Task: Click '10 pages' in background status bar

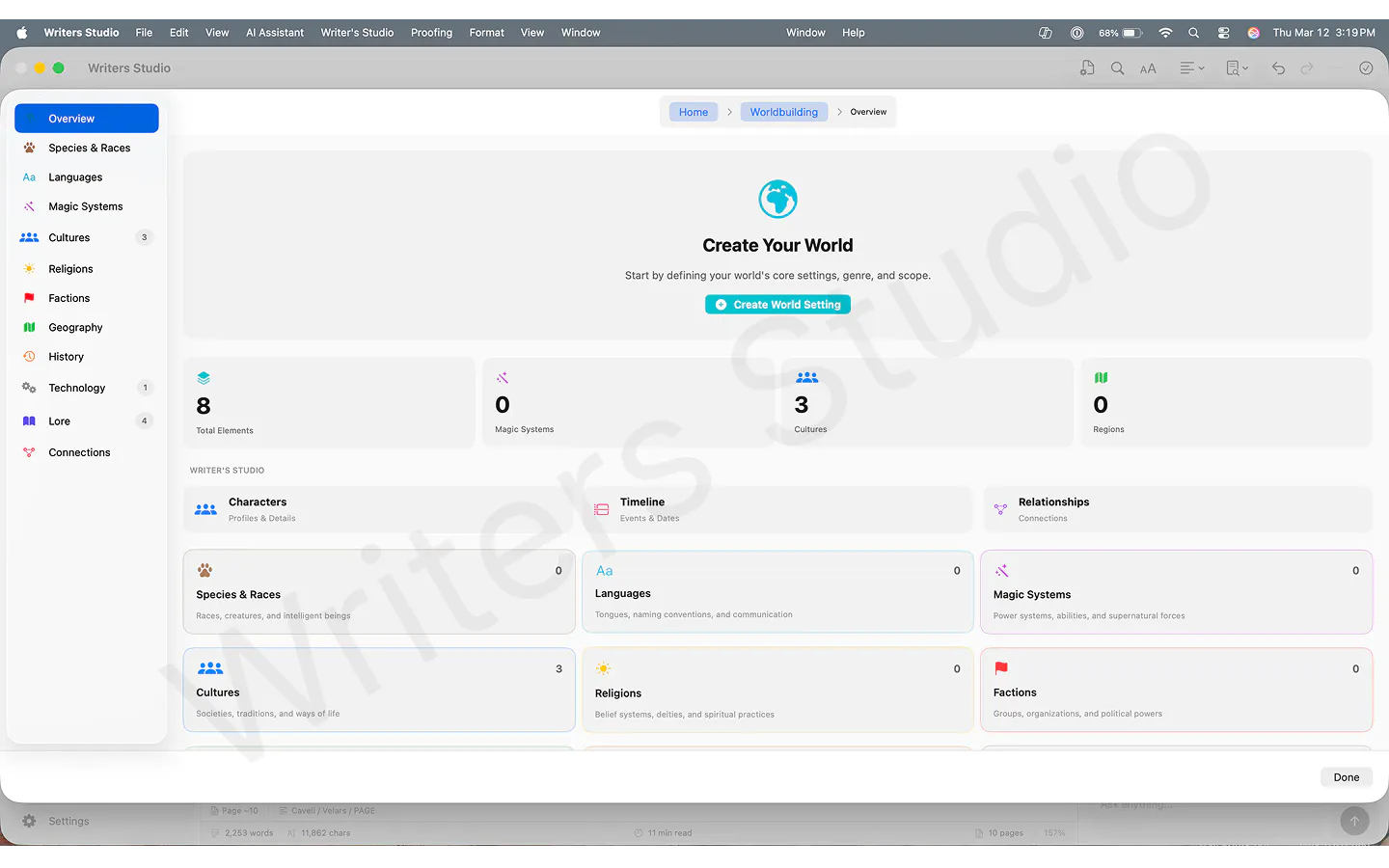Action: pyautogui.click(x=1005, y=833)
